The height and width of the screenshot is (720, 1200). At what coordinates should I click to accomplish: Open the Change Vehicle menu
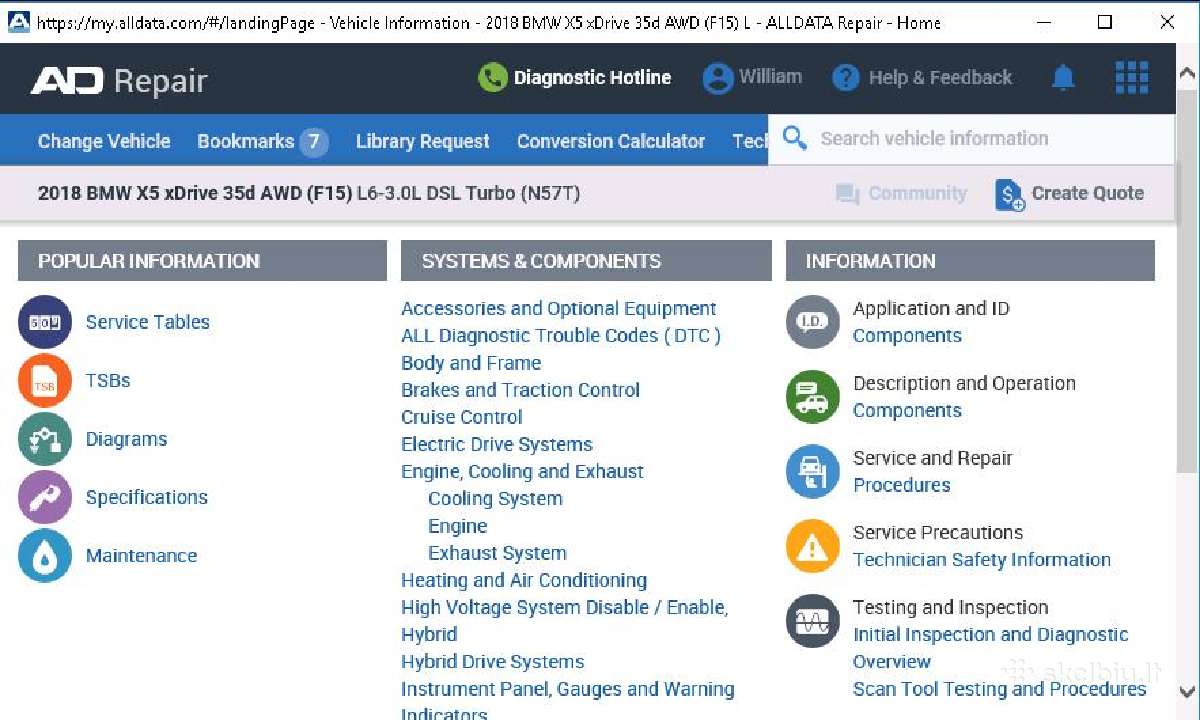(104, 141)
